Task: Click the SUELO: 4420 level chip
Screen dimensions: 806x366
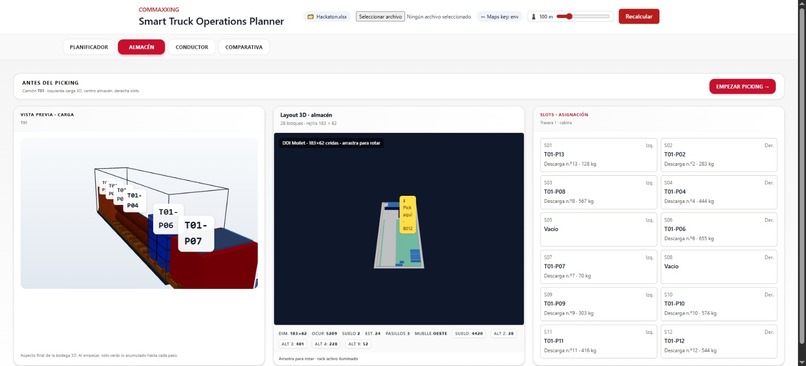Action: (x=469, y=334)
